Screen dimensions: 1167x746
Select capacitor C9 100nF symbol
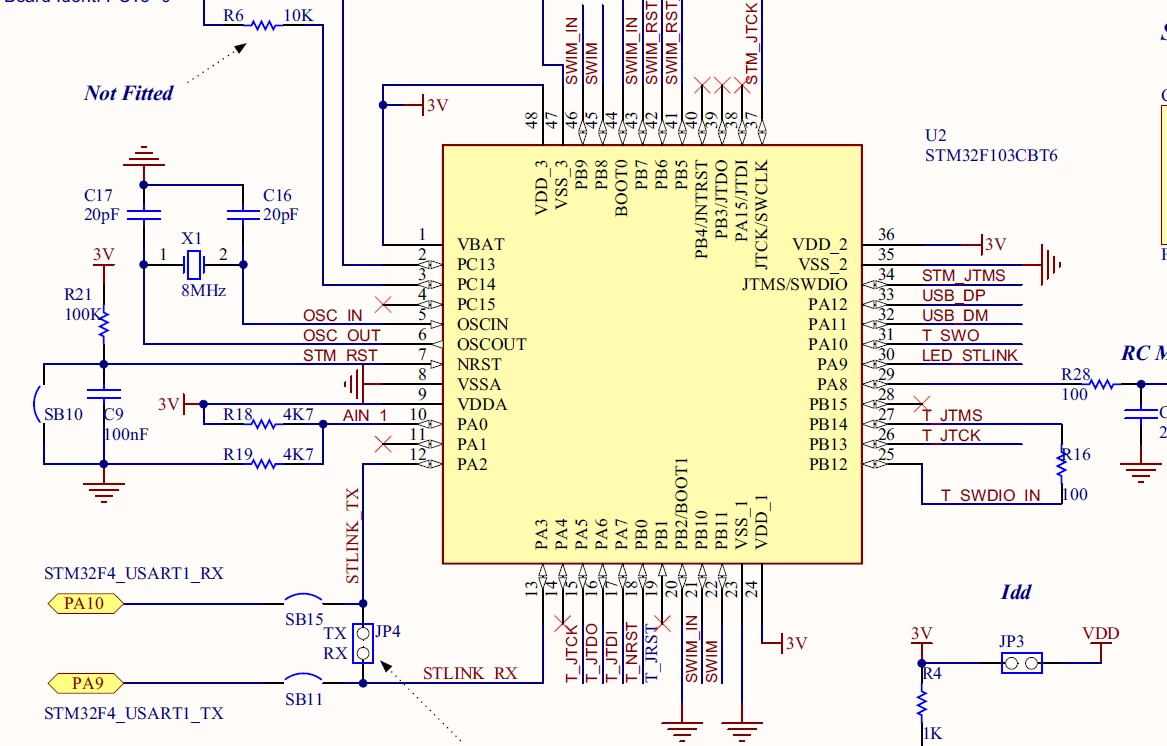click(103, 393)
